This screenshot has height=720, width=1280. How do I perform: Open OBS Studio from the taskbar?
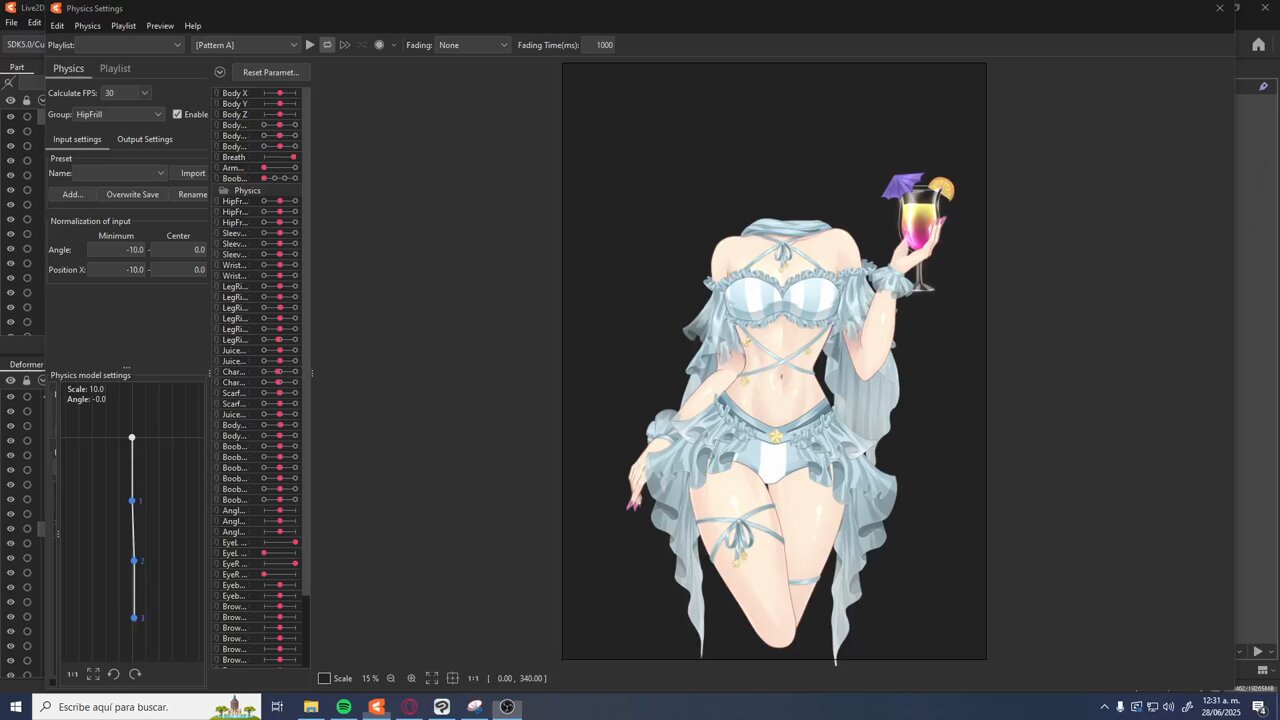507,707
